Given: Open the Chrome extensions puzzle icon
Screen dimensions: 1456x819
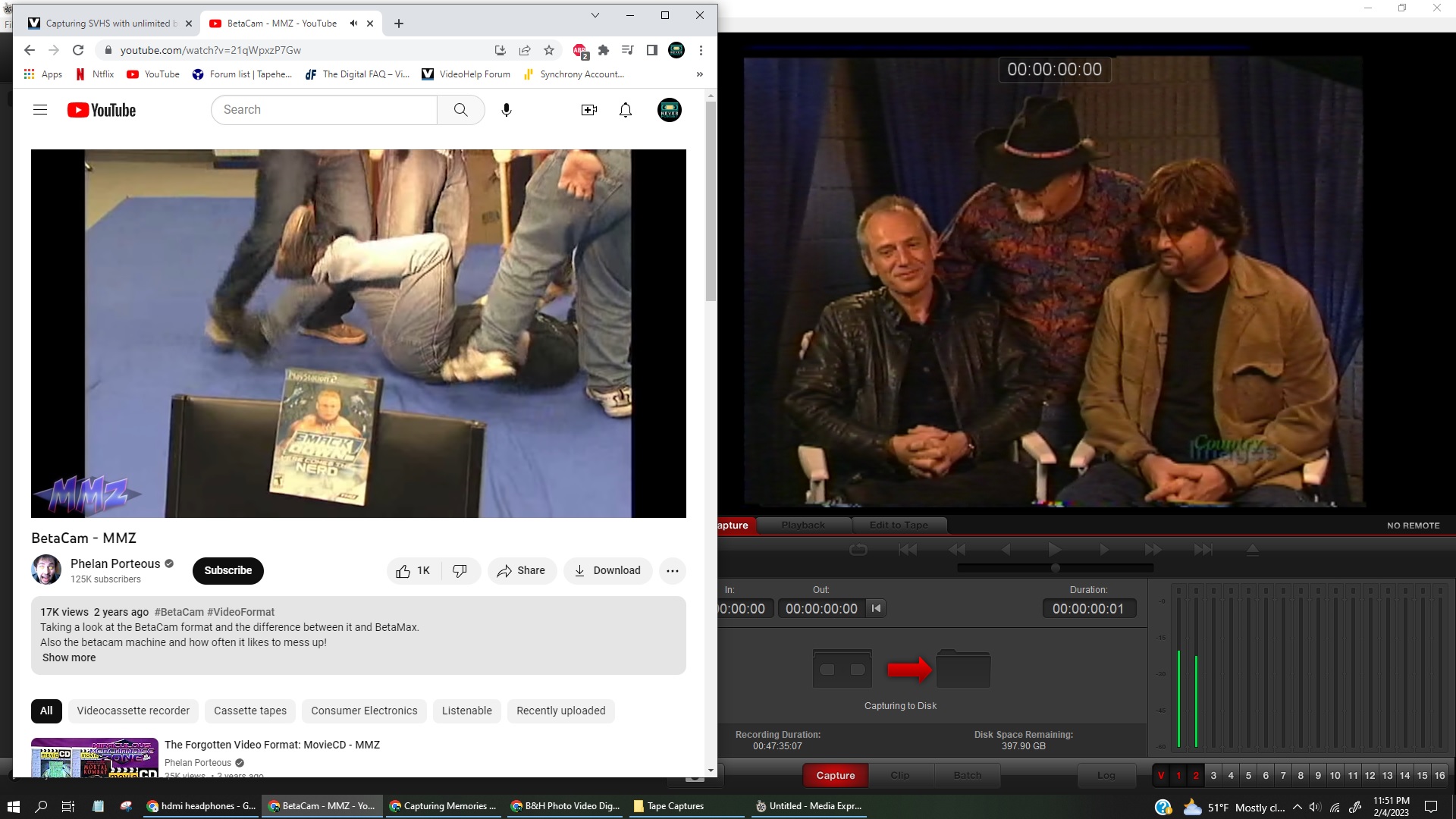Looking at the screenshot, I should 604,50.
